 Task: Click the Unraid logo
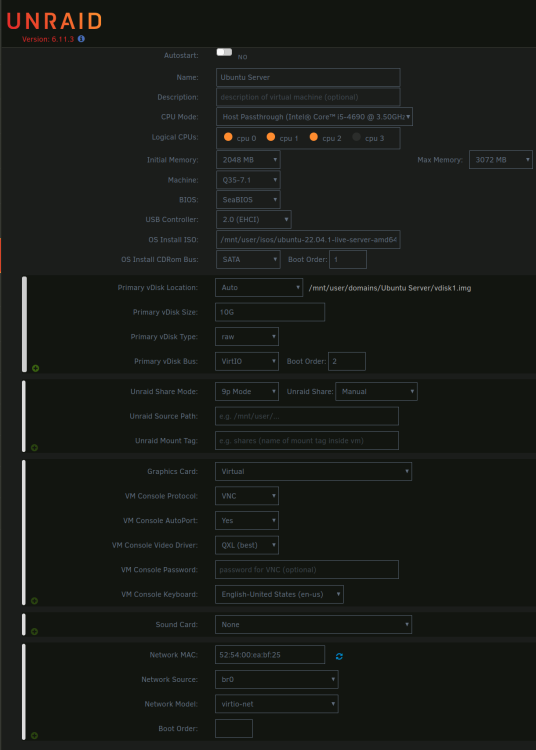point(54,21)
